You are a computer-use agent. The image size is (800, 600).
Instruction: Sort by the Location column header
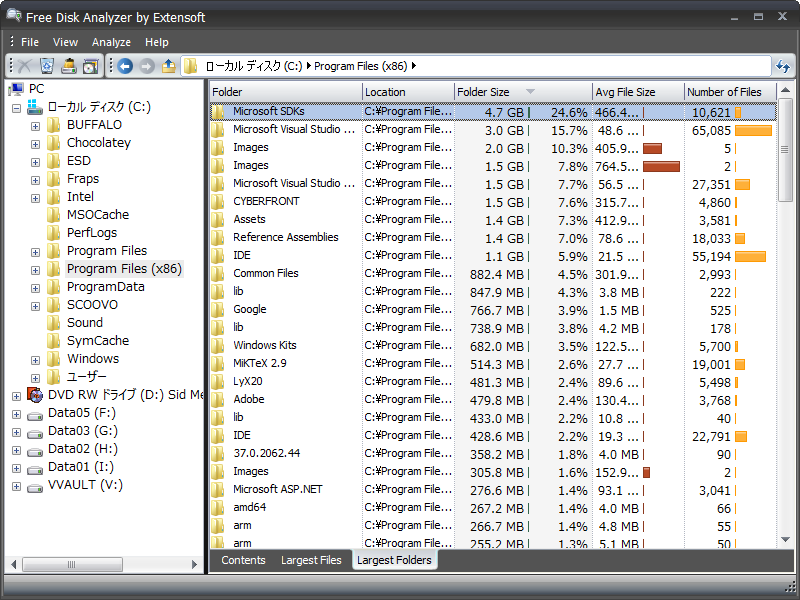coord(408,92)
